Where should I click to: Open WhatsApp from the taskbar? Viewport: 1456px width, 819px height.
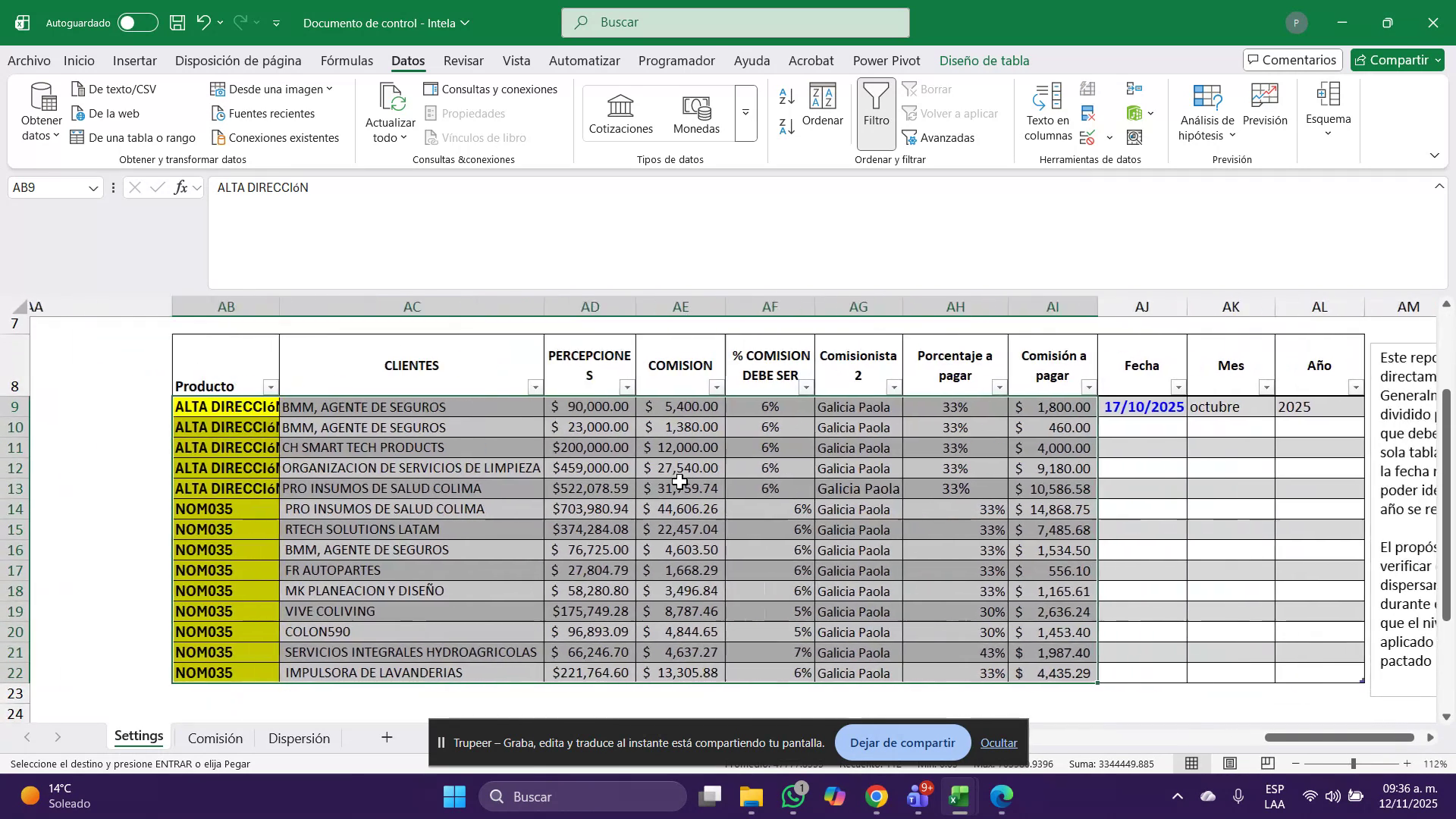[792, 796]
